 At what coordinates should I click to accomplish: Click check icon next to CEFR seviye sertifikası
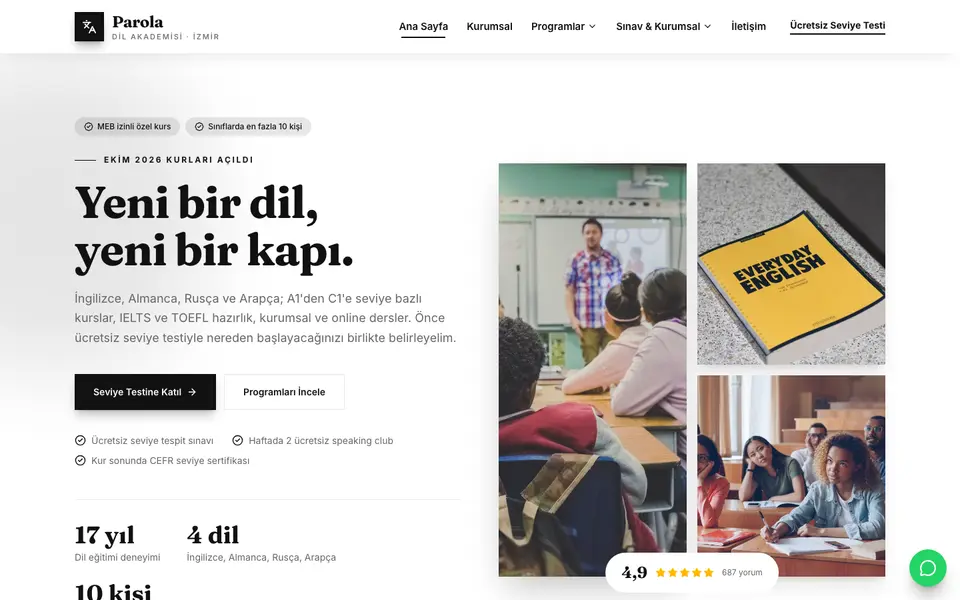pyautogui.click(x=80, y=460)
